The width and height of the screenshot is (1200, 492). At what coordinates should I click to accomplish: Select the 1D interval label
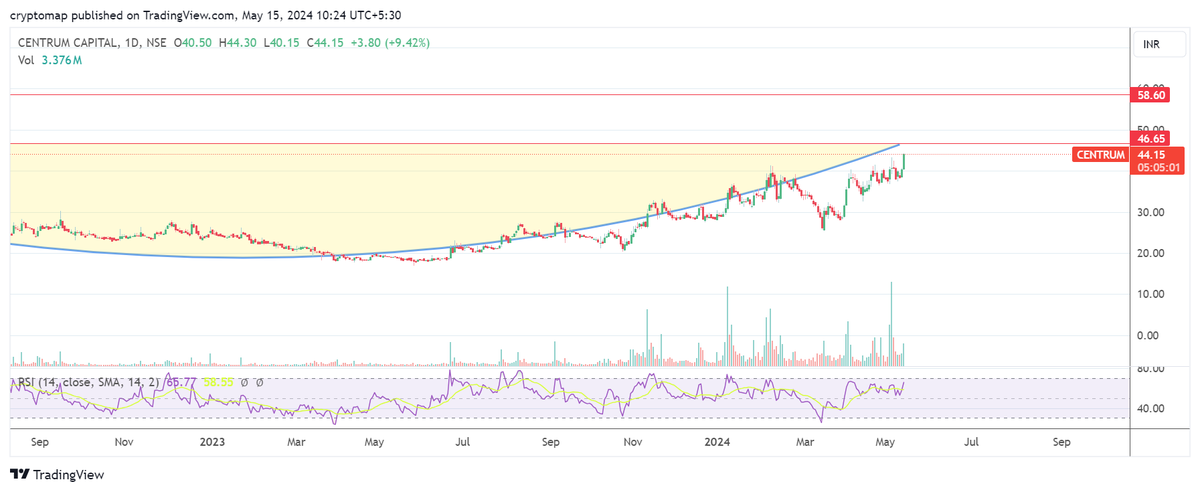click(134, 43)
